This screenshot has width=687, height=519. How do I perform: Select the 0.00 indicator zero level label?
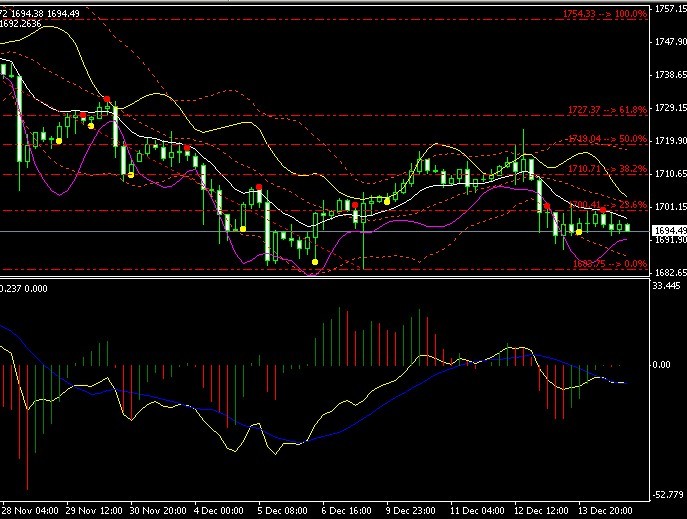[x=661, y=365]
